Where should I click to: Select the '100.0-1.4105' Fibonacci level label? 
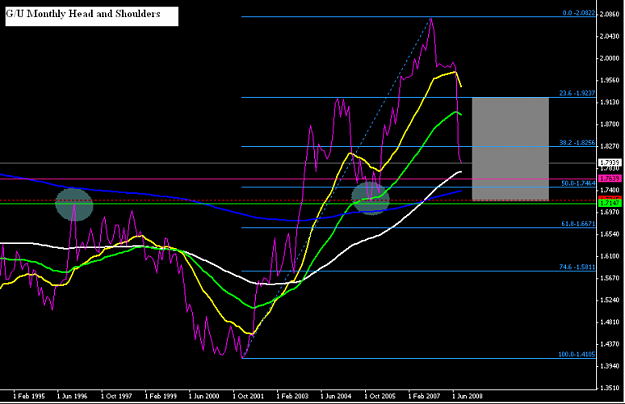click(577, 354)
